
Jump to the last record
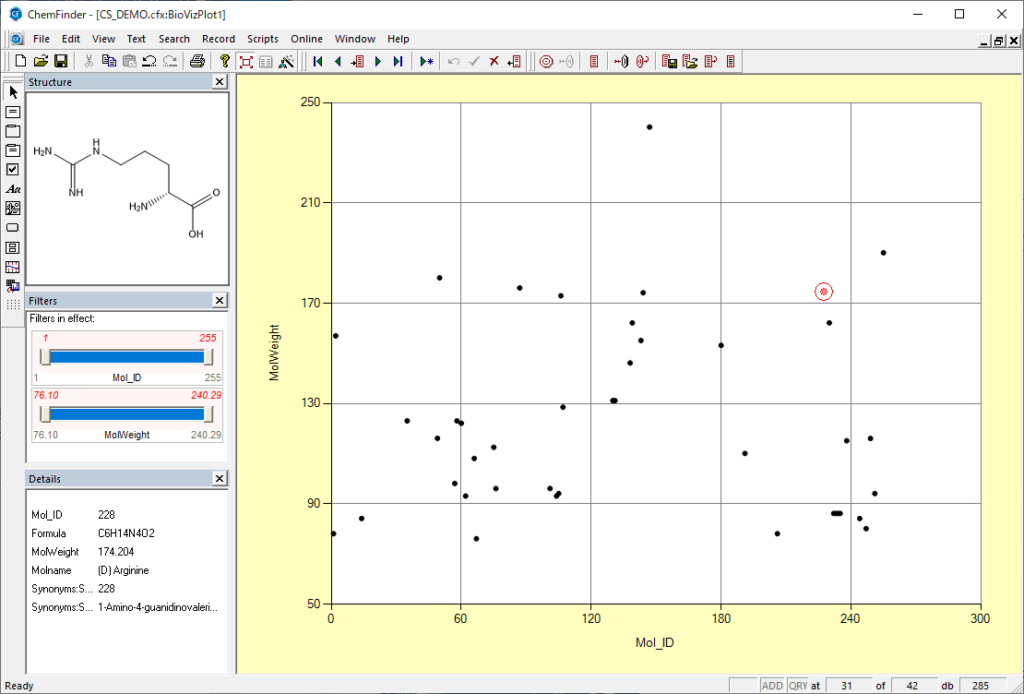[398, 61]
